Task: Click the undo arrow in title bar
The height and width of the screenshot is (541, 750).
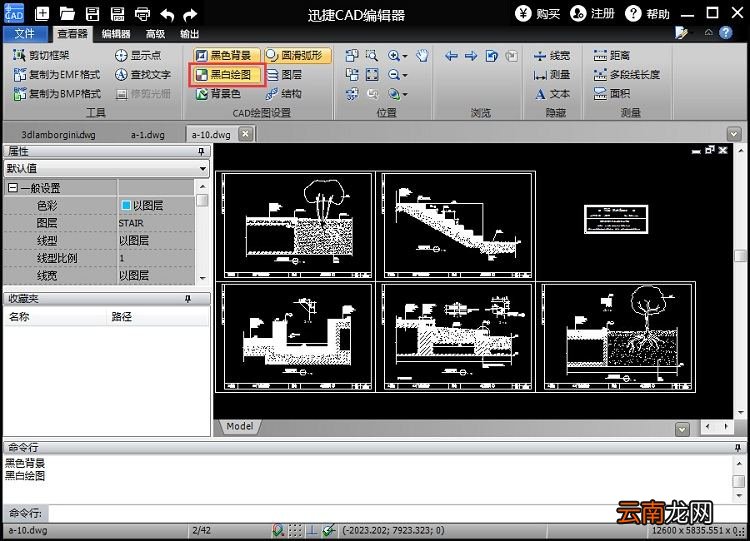Action: [x=166, y=14]
